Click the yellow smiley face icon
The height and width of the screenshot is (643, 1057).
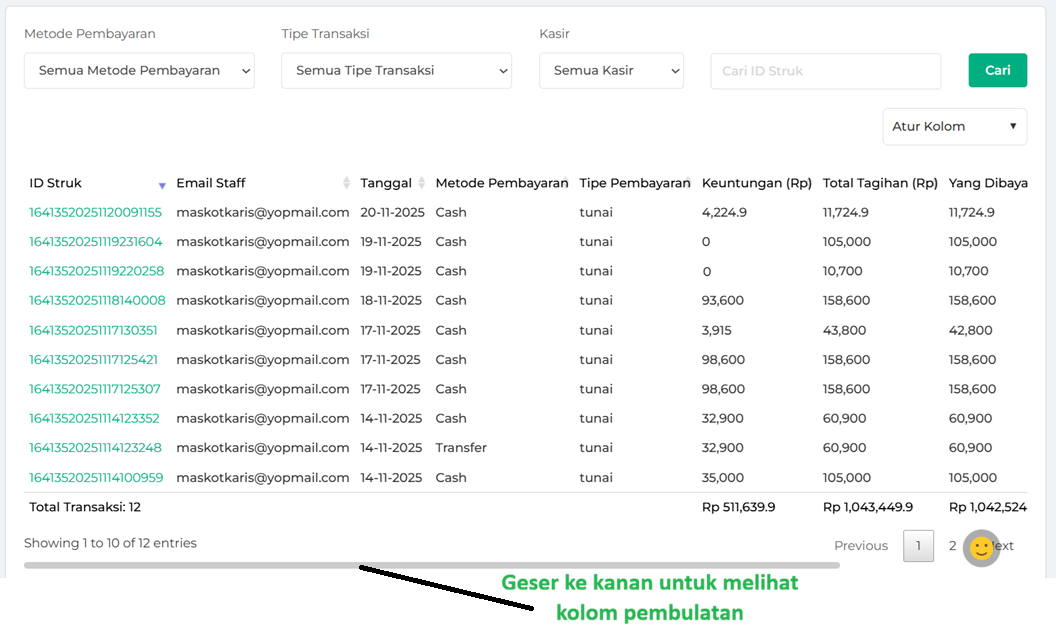tap(981, 548)
